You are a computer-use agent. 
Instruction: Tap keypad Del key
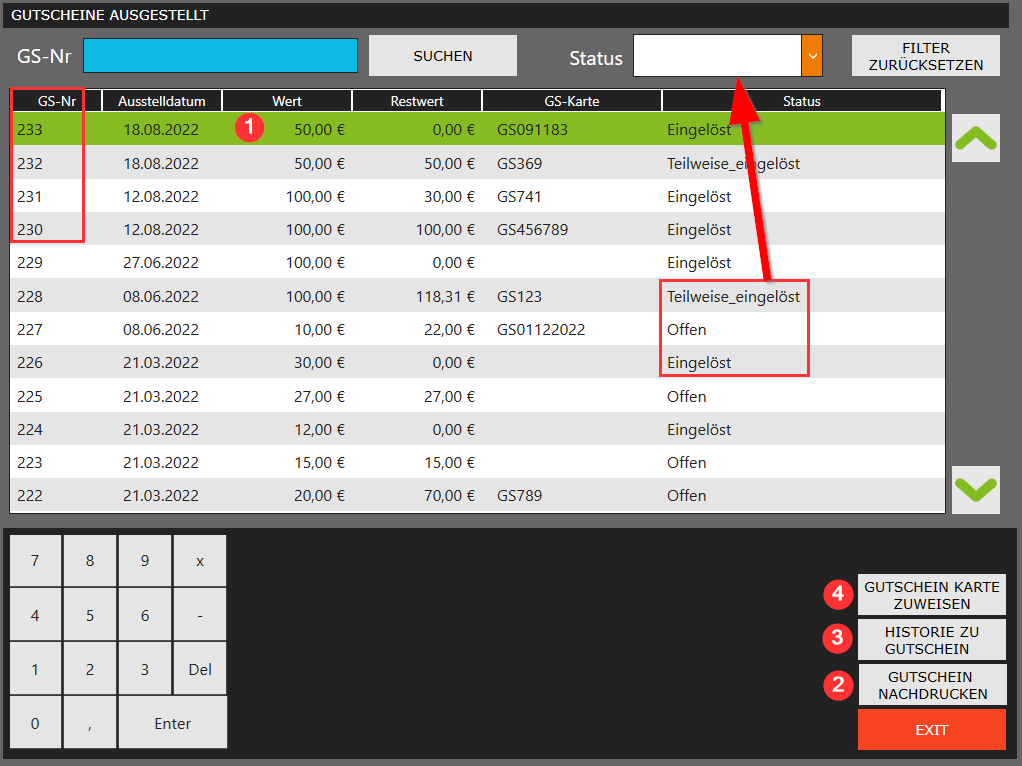(200, 670)
